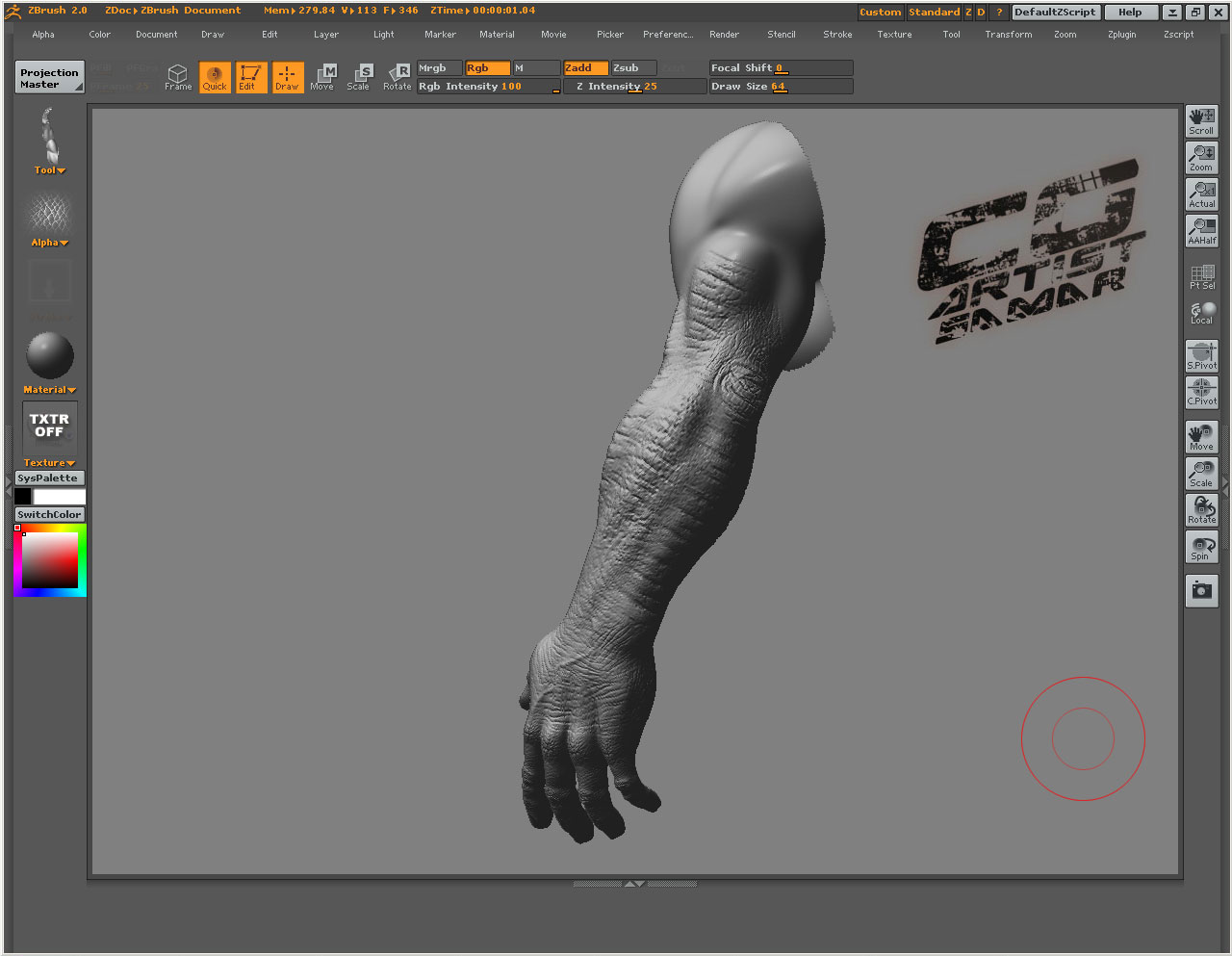This screenshot has width=1232, height=956.
Task: Click the Help button
Action: point(1131,12)
